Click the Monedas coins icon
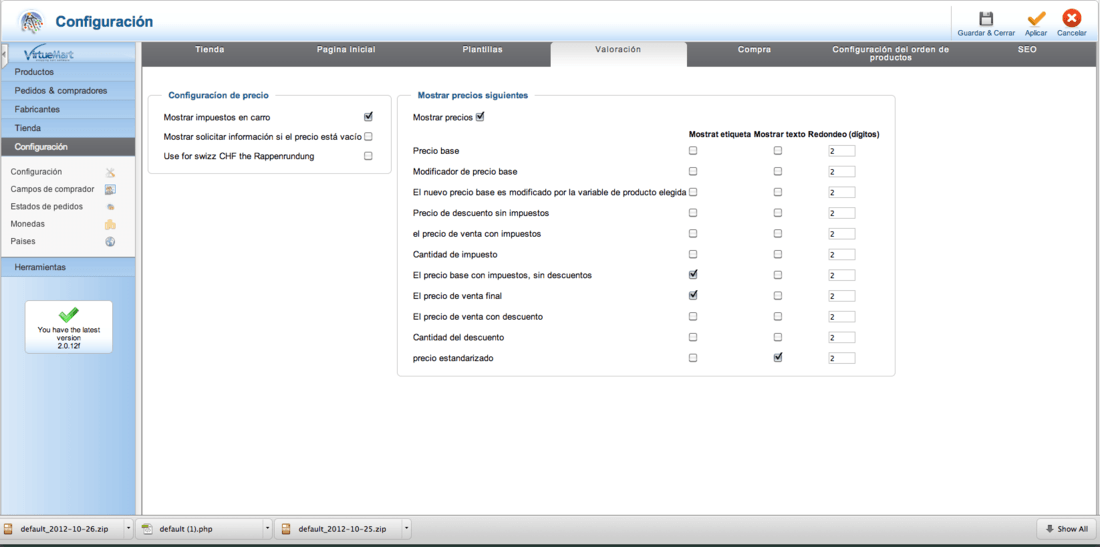The width and height of the screenshot is (1100, 547). pyautogui.click(x=110, y=224)
